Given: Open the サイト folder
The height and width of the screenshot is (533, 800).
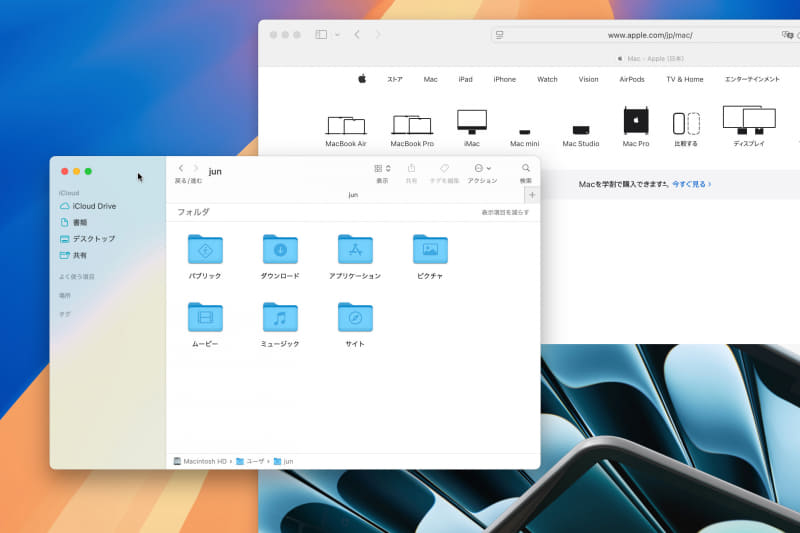Looking at the screenshot, I should tap(355, 317).
